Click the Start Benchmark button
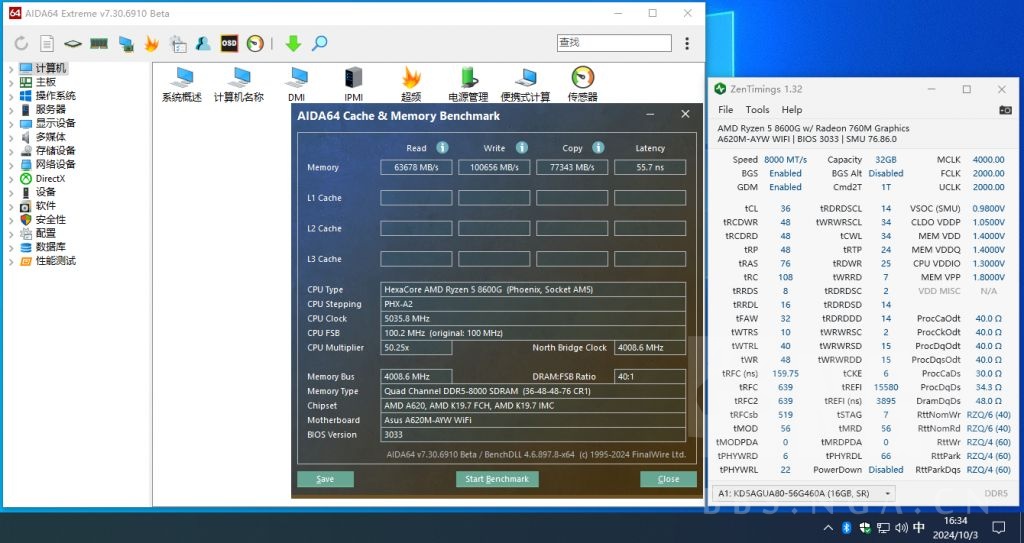The image size is (1024, 543). click(x=497, y=479)
